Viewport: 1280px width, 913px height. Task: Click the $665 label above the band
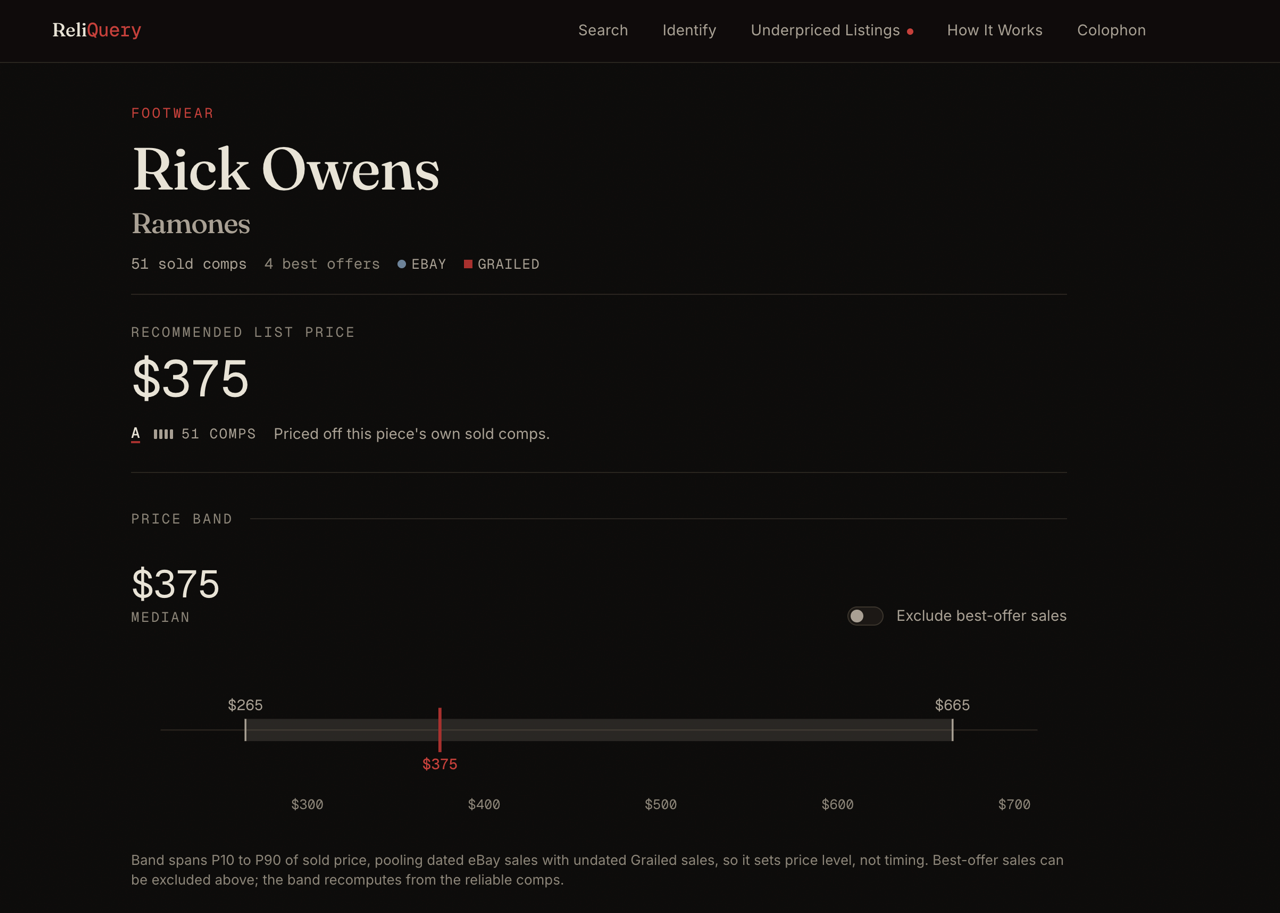[x=952, y=705]
